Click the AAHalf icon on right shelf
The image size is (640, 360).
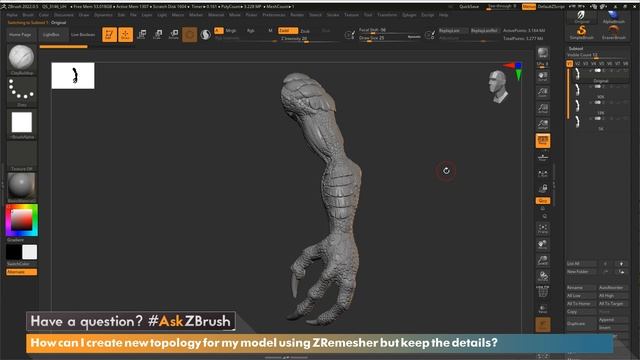pyautogui.click(x=542, y=124)
